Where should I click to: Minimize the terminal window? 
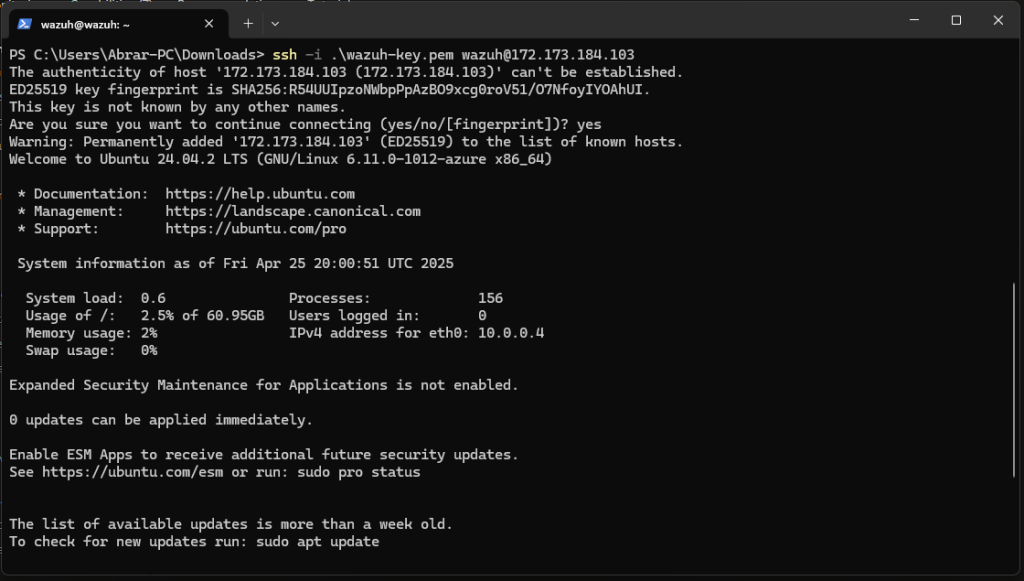click(x=914, y=20)
